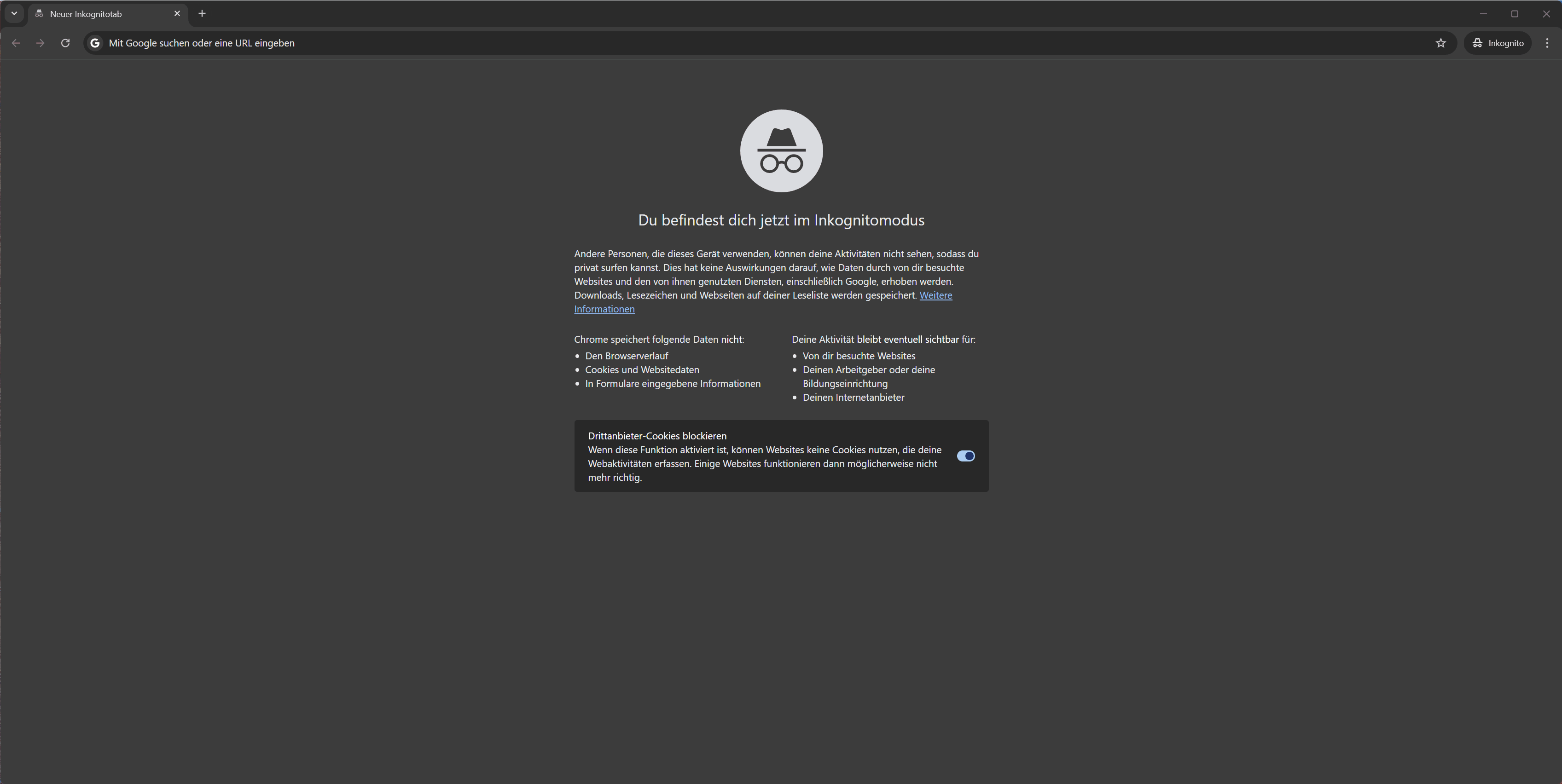
Task: Open Chrome's three-dot menu
Action: [1547, 43]
